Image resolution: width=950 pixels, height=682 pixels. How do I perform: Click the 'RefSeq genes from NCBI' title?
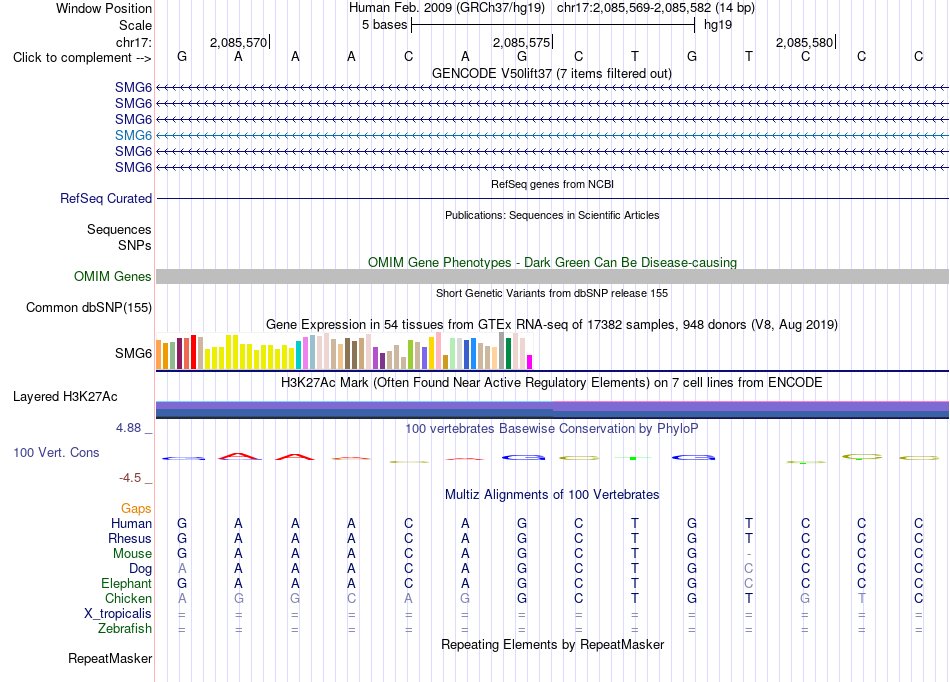pyautogui.click(x=553, y=184)
